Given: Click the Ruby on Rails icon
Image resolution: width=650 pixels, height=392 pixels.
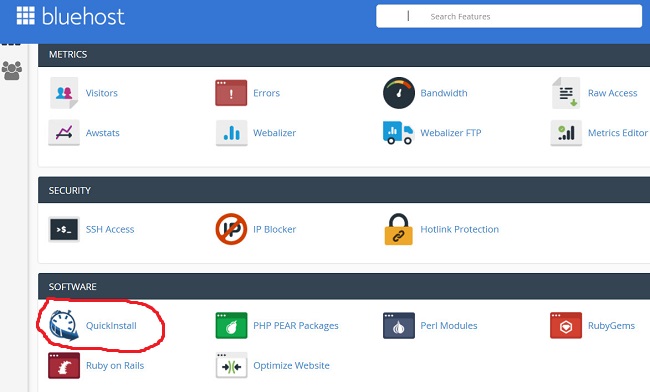Looking at the screenshot, I should point(64,365).
